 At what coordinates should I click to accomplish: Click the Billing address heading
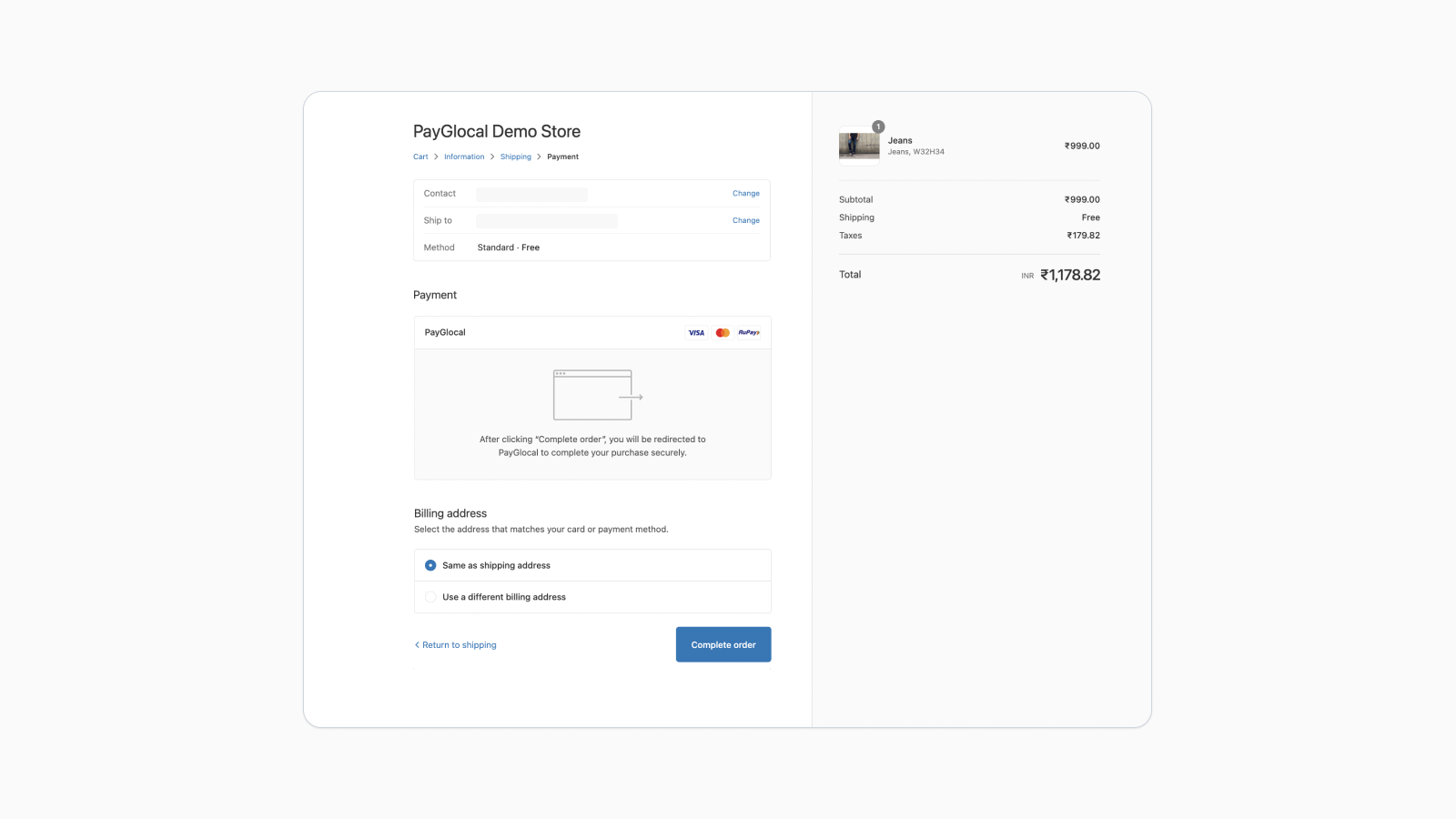tap(450, 513)
